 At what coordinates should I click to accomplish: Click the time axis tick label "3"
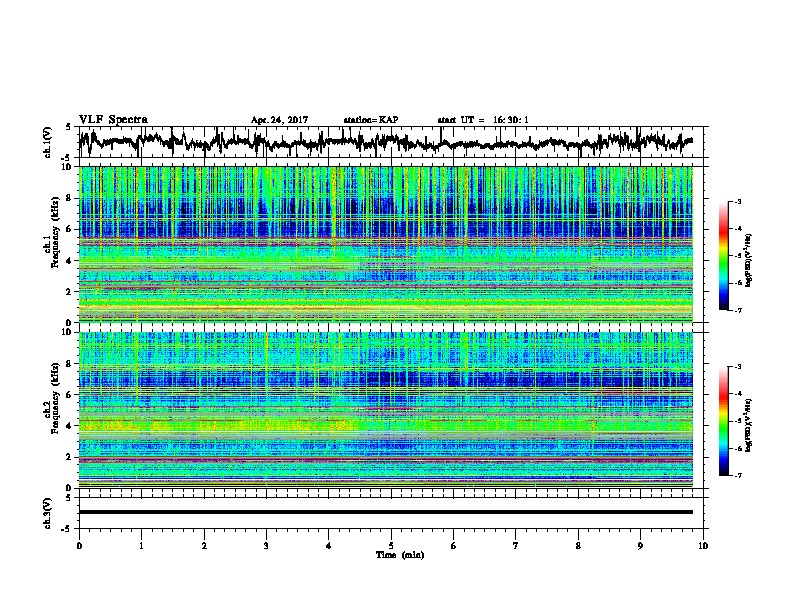(266, 546)
